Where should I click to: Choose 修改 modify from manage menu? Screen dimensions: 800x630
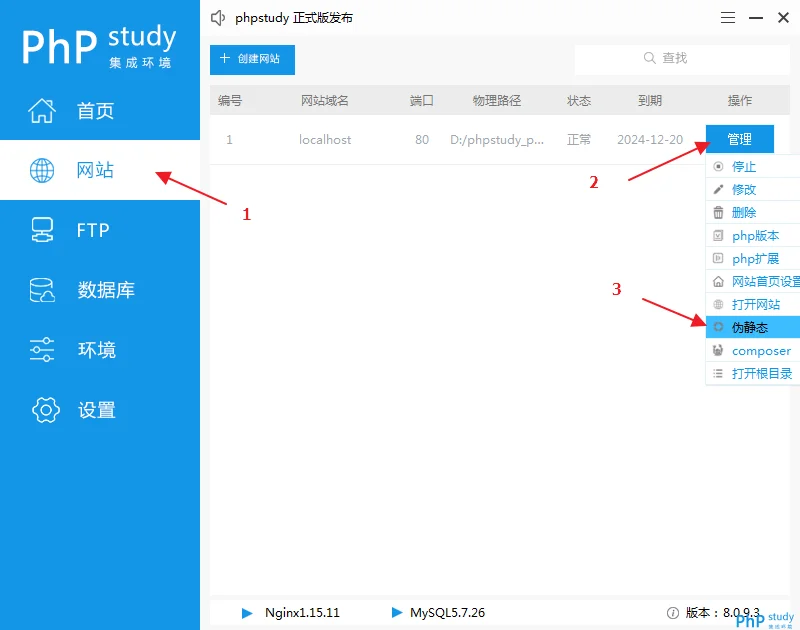753,190
